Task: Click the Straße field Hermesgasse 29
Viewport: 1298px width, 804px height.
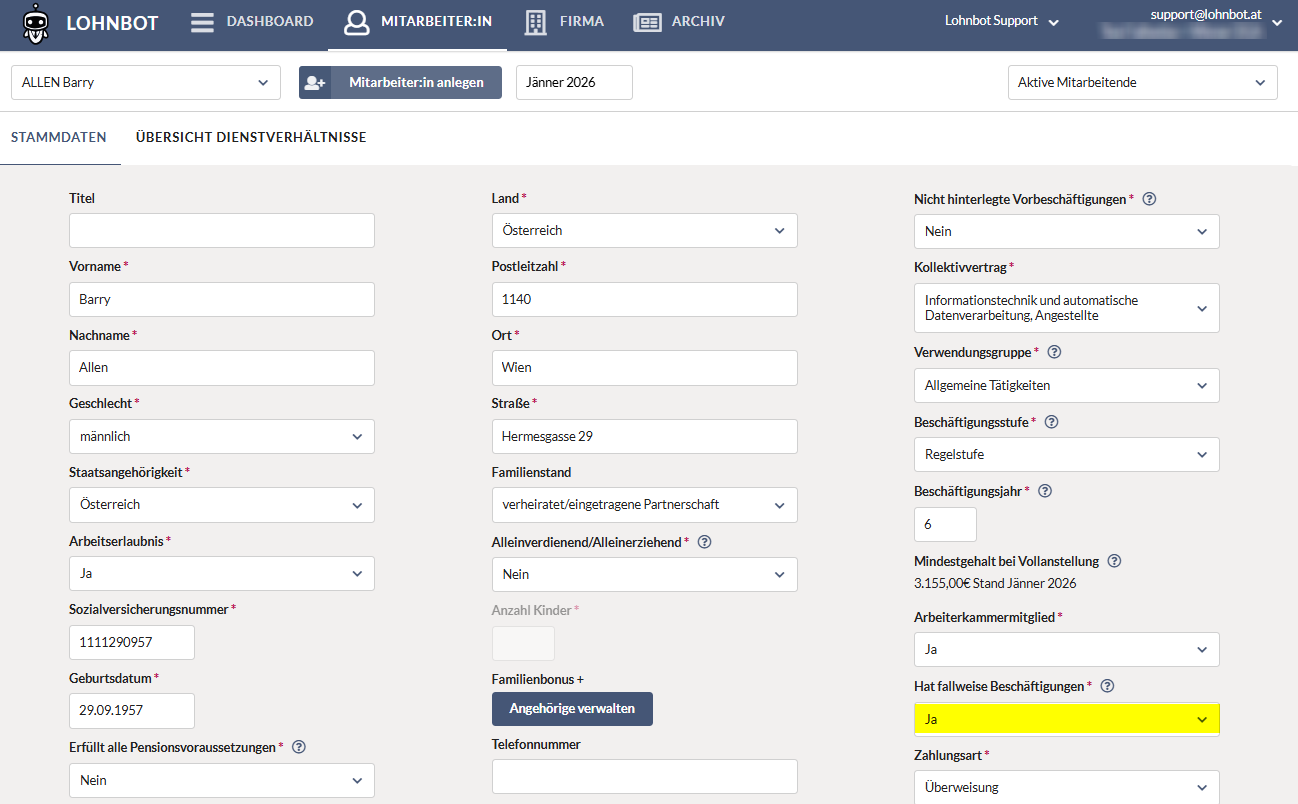Action: pos(645,436)
